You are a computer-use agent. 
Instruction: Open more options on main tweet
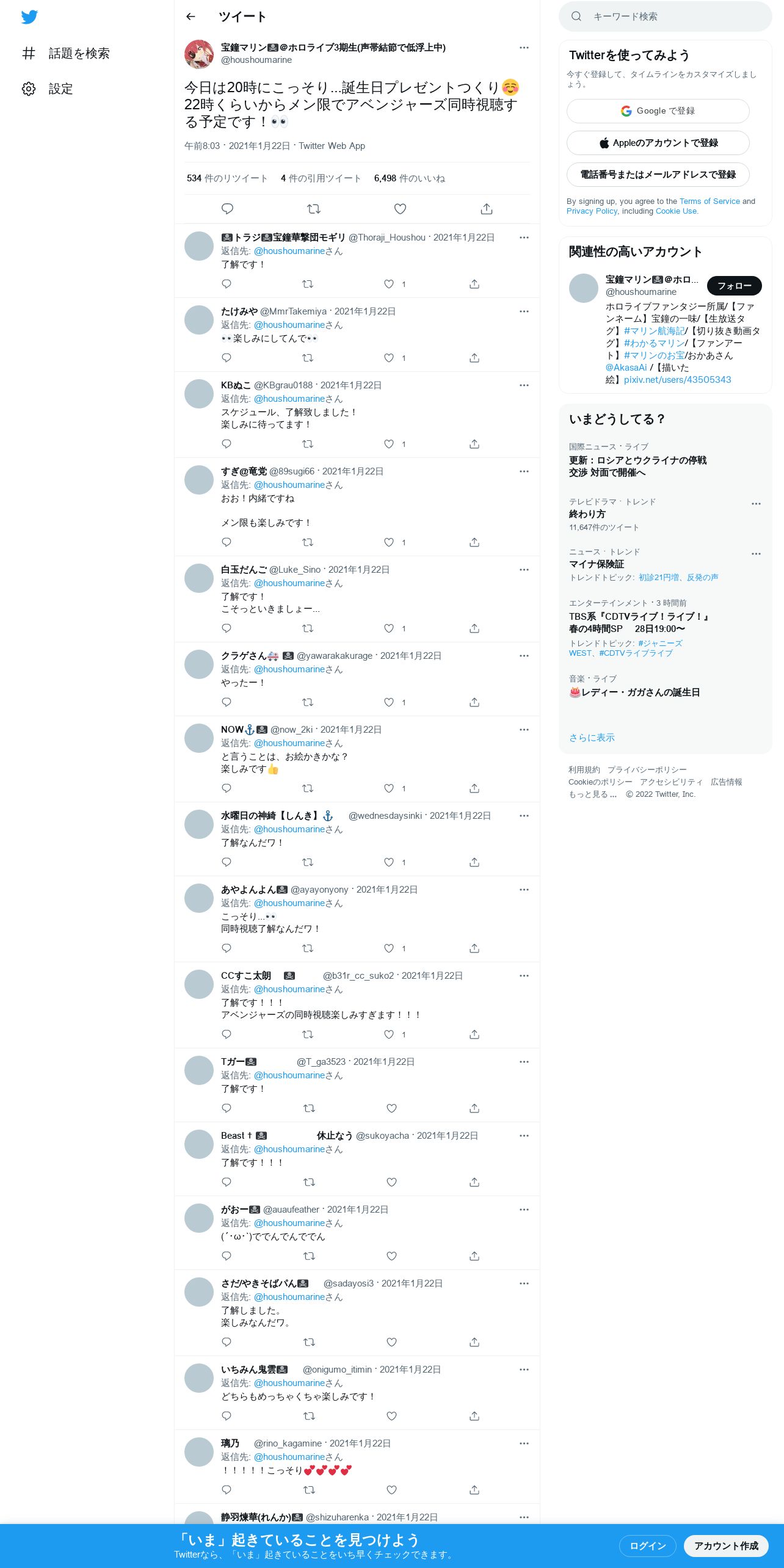(x=524, y=48)
